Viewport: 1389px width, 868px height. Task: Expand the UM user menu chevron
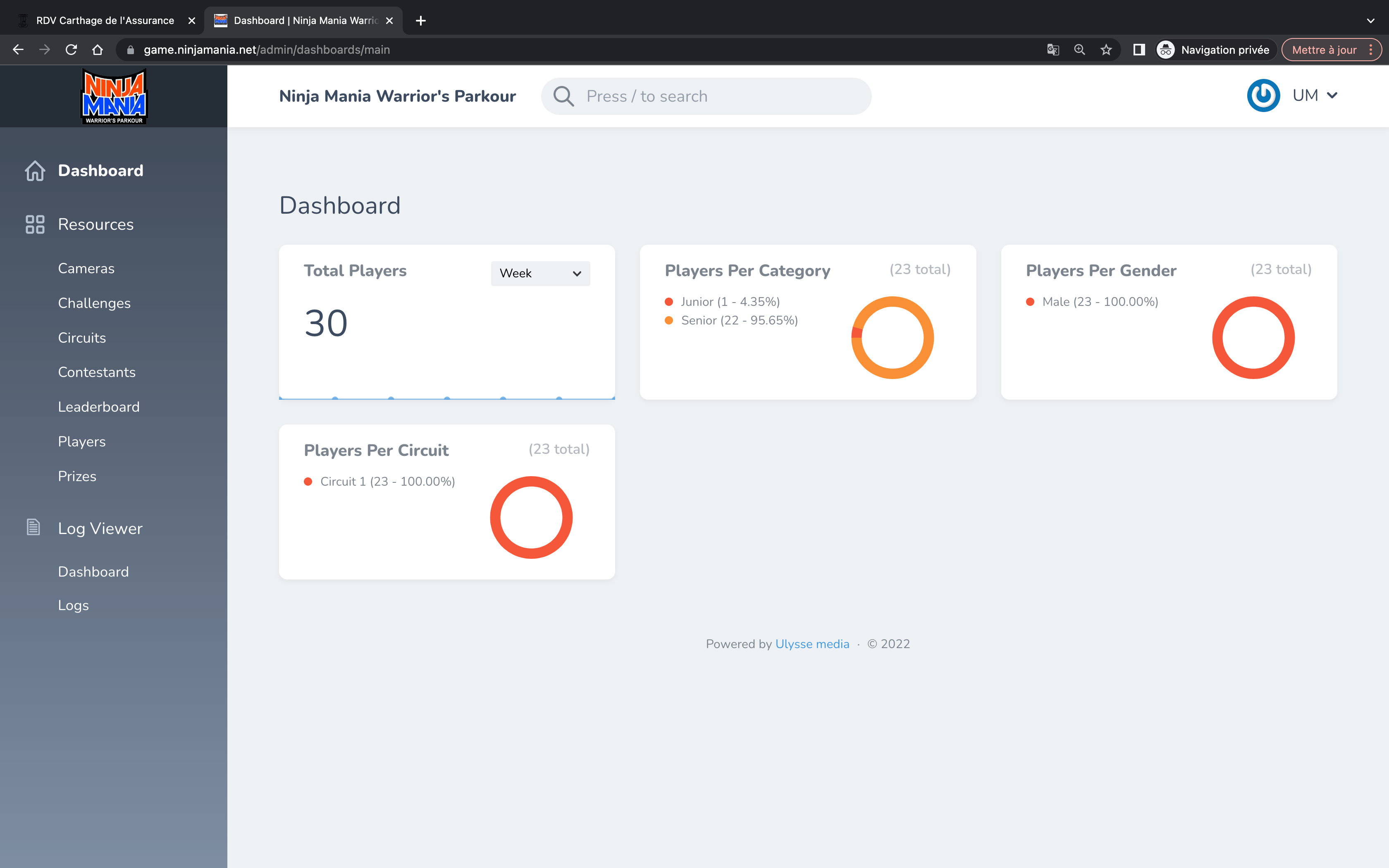(x=1332, y=95)
